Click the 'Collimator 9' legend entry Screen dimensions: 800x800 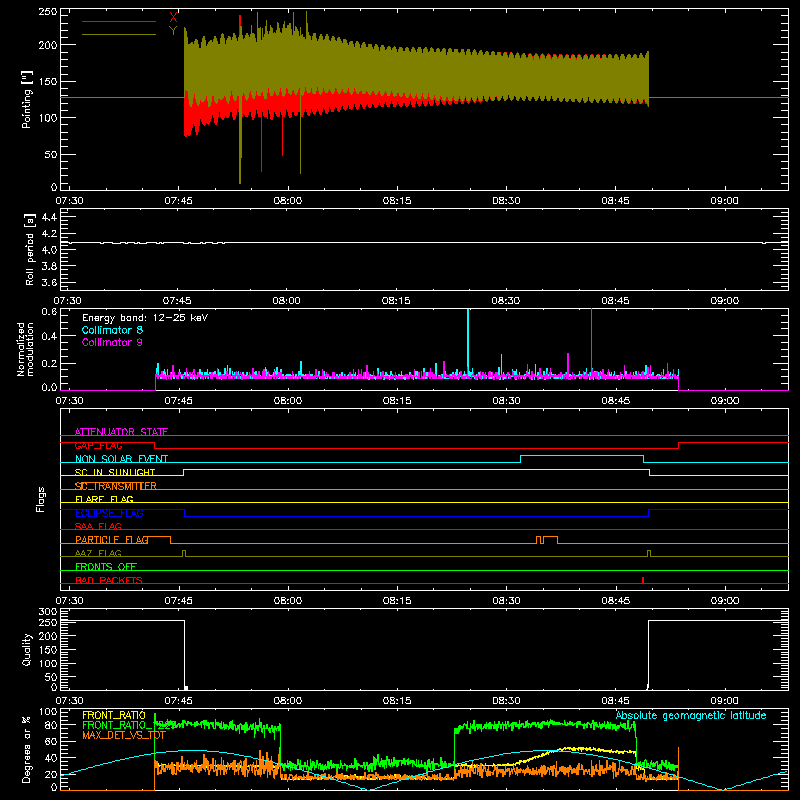pyautogui.click(x=112, y=342)
